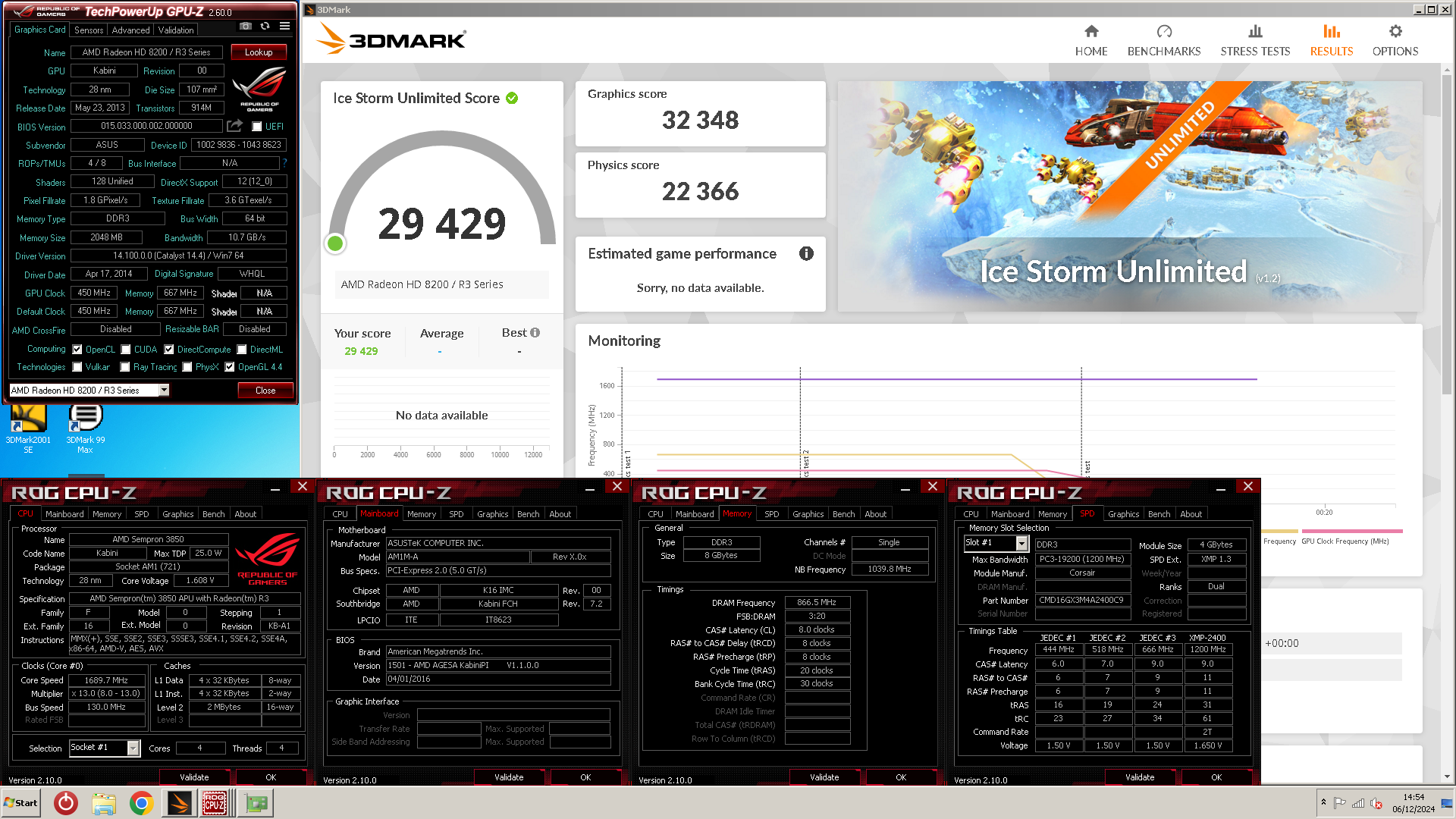Toggle the CUDA checkbox
Image resolution: width=1456 pixels, height=819 pixels.
coord(126,350)
